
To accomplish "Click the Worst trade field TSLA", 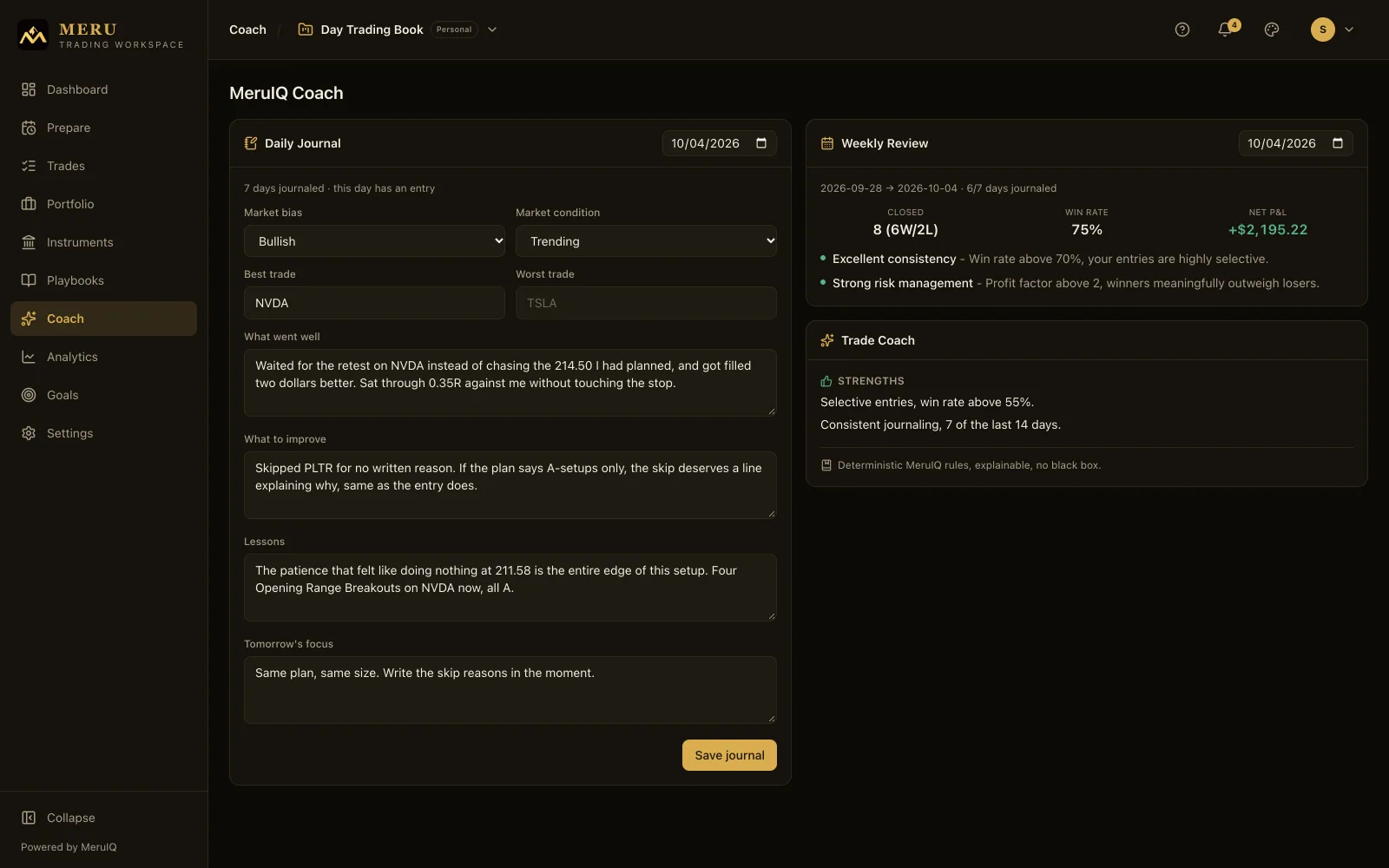I will [646, 303].
